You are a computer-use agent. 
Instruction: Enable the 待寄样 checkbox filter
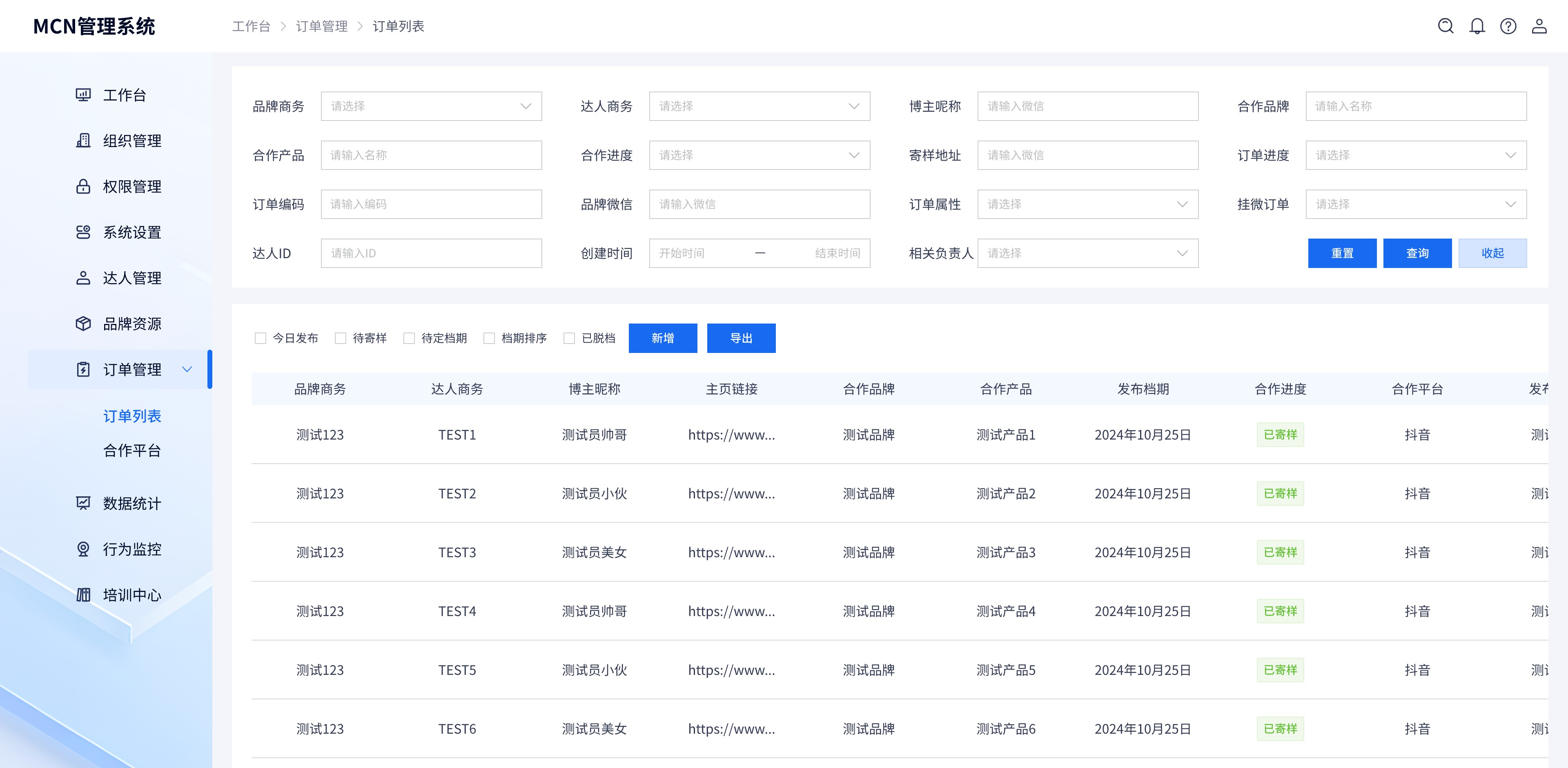pos(340,338)
